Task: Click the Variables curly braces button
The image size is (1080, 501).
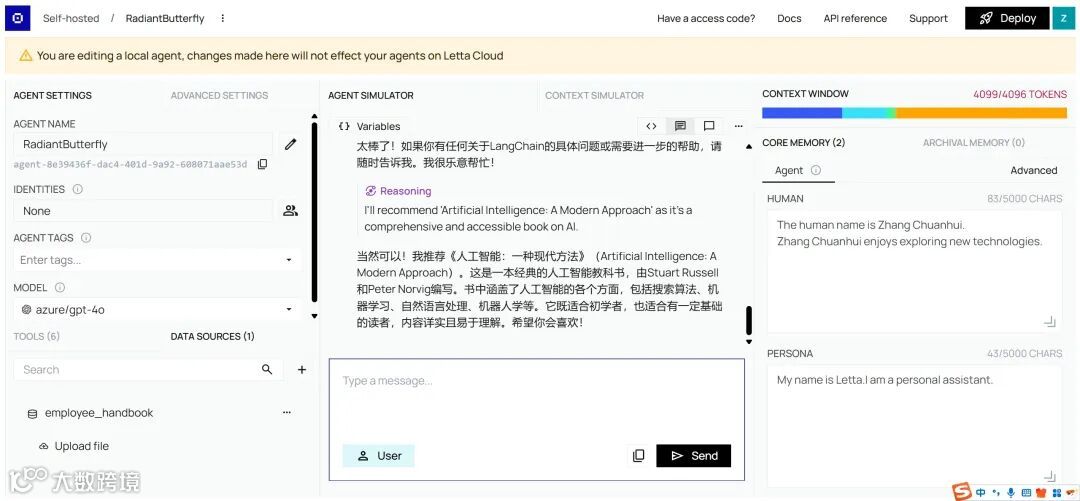Action: 369,126
